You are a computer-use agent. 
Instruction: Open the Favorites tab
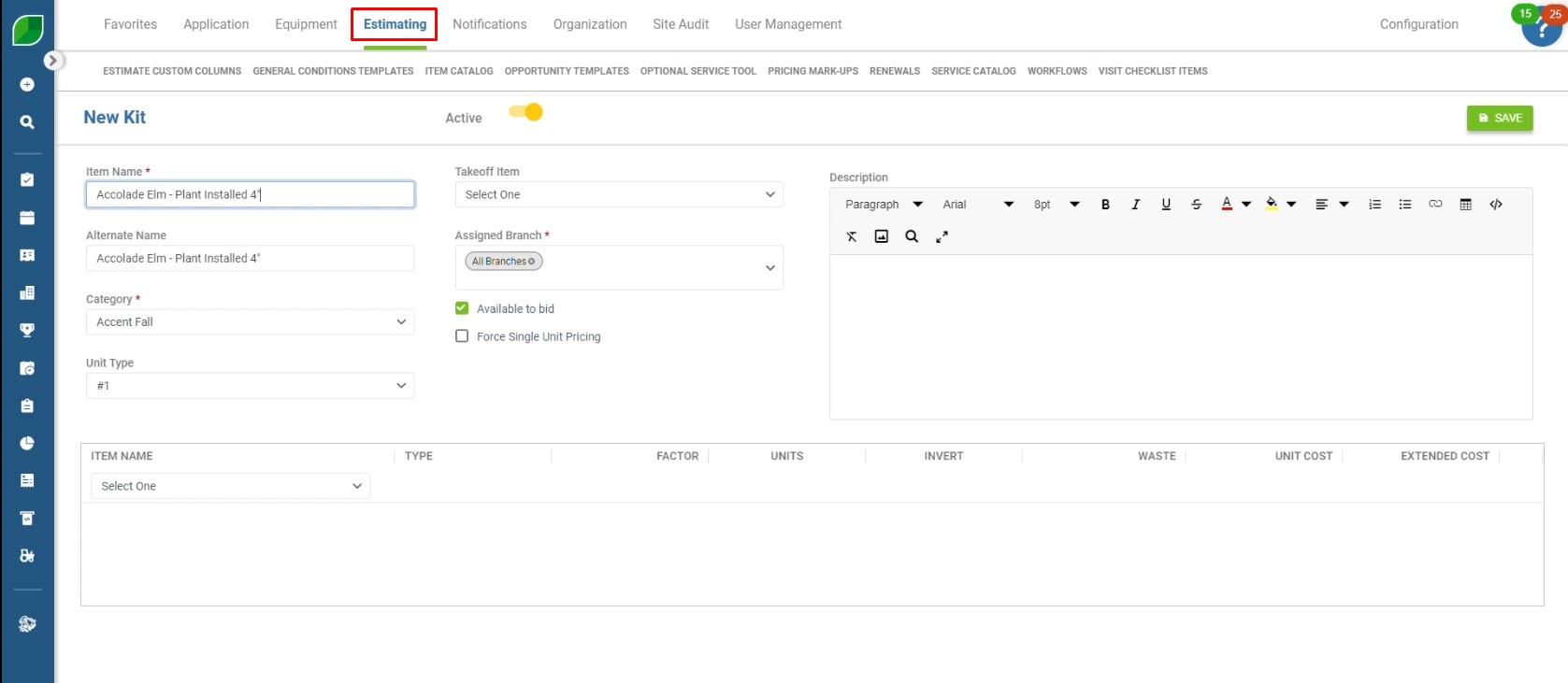click(x=130, y=24)
